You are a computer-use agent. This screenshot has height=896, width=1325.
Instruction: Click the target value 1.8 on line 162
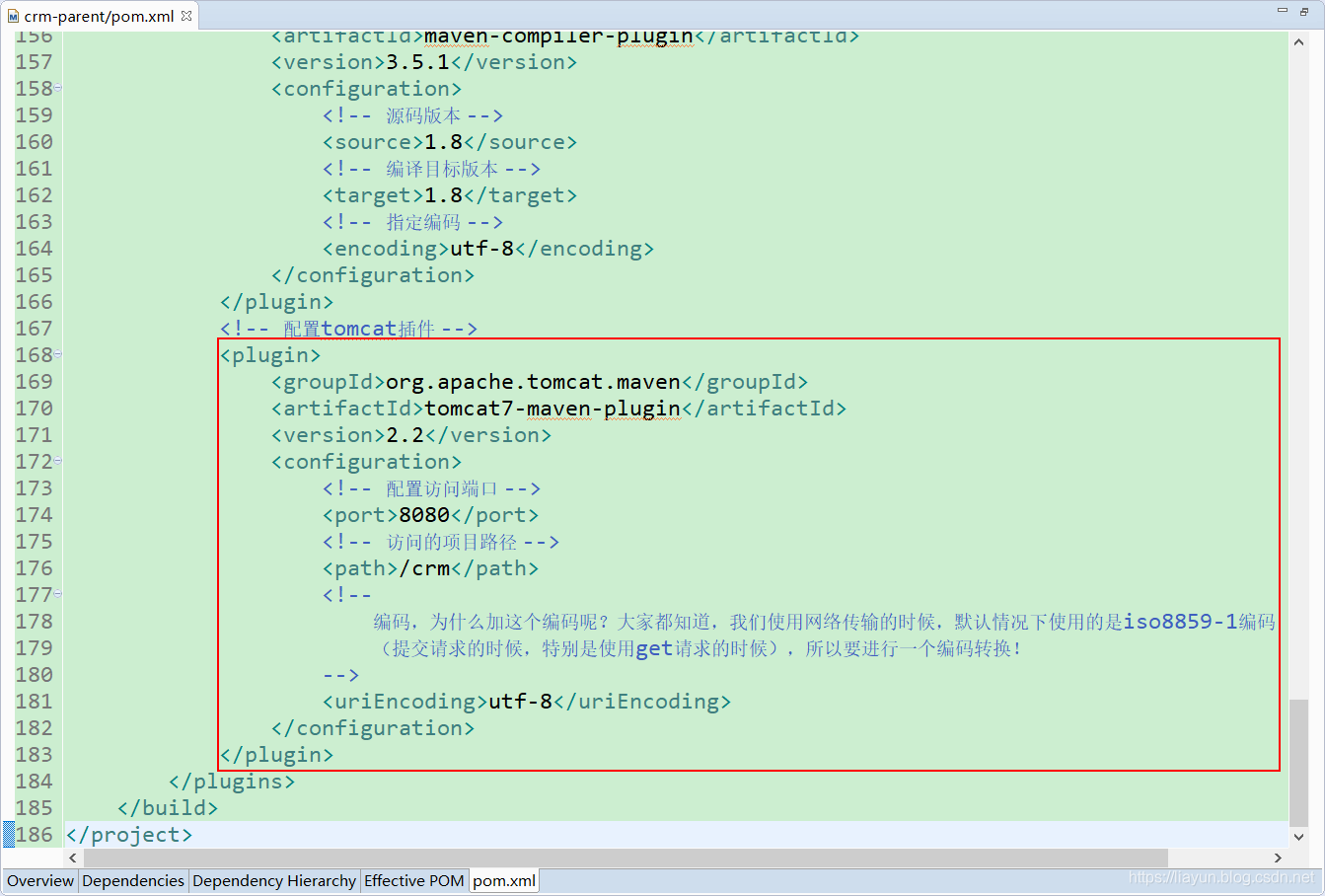pyautogui.click(x=443, y=195)
